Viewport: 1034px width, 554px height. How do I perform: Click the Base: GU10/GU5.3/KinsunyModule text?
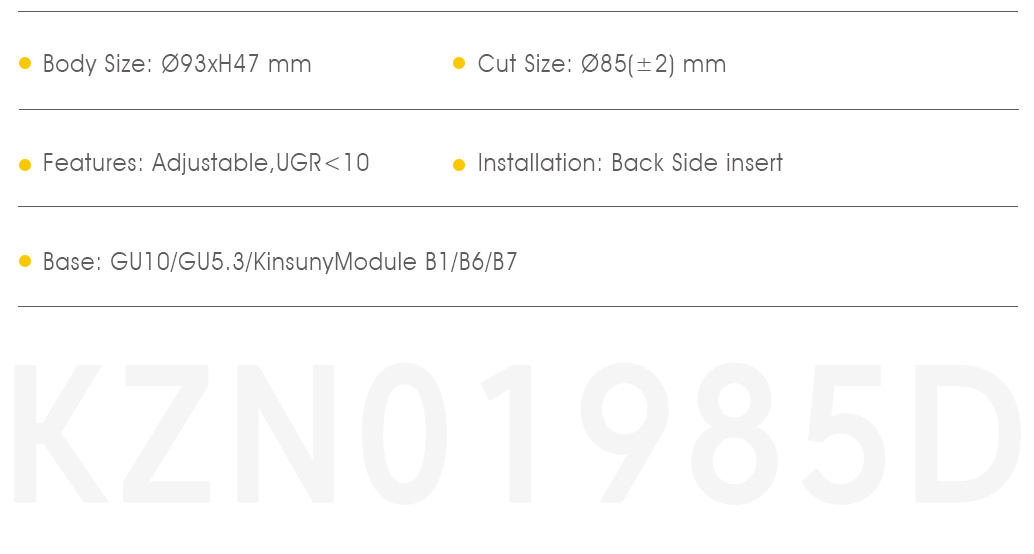pos(229,262)
